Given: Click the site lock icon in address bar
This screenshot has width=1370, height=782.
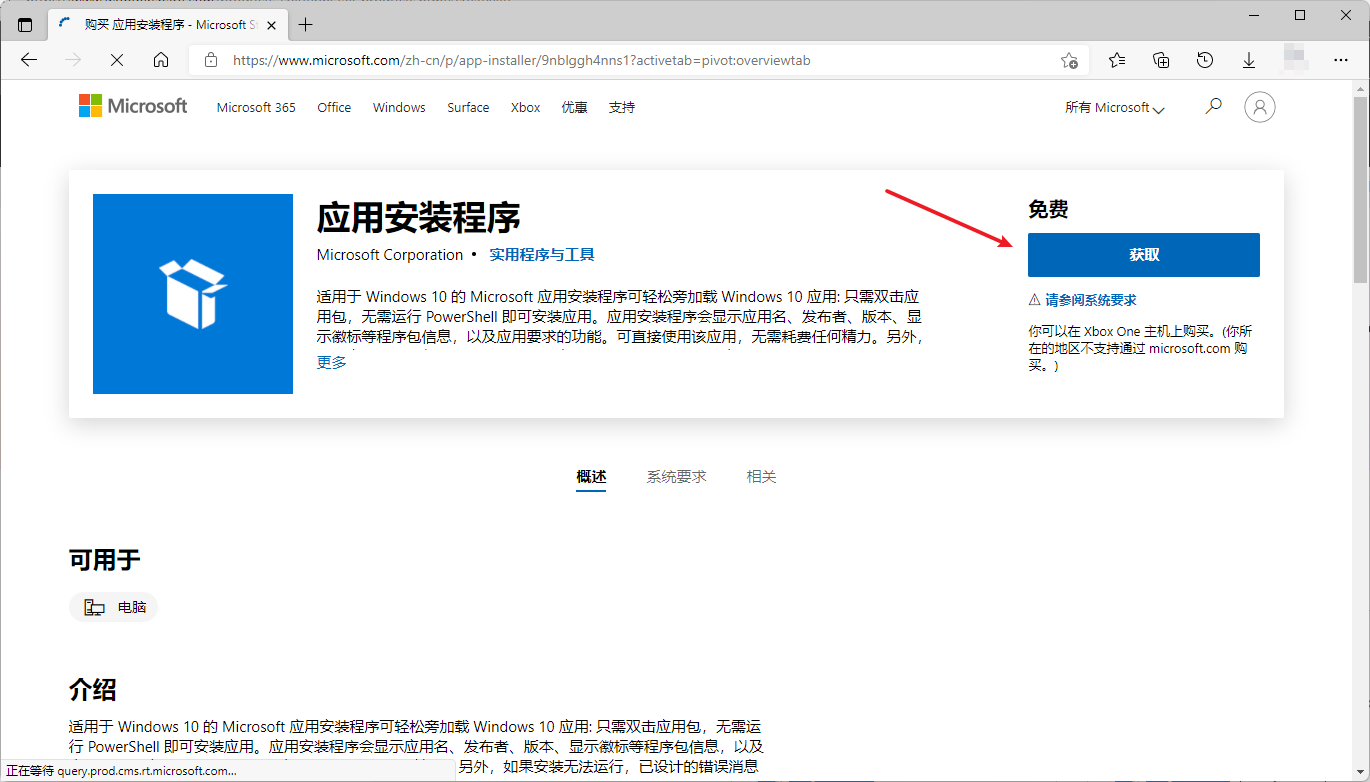Looking at the screenshot, I should coord(210,60).
